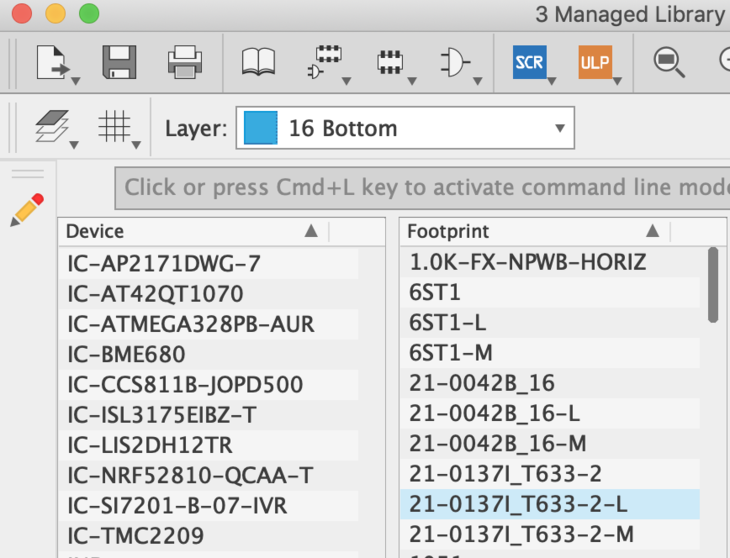The height and width of the screenshot is (558, 730).
Task: Expand the Symbol icon dropdown arrow
Action: [x=478, y=81]
